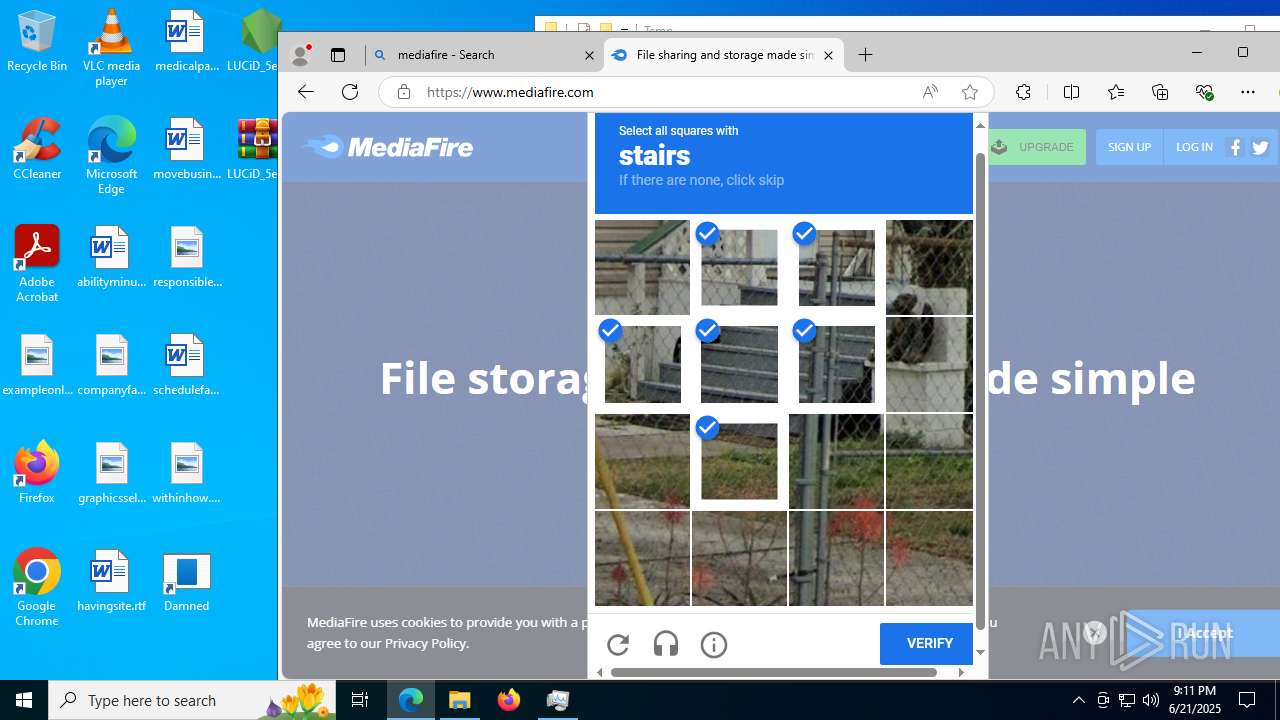Click the UPGRADE button

(1036, 147)
